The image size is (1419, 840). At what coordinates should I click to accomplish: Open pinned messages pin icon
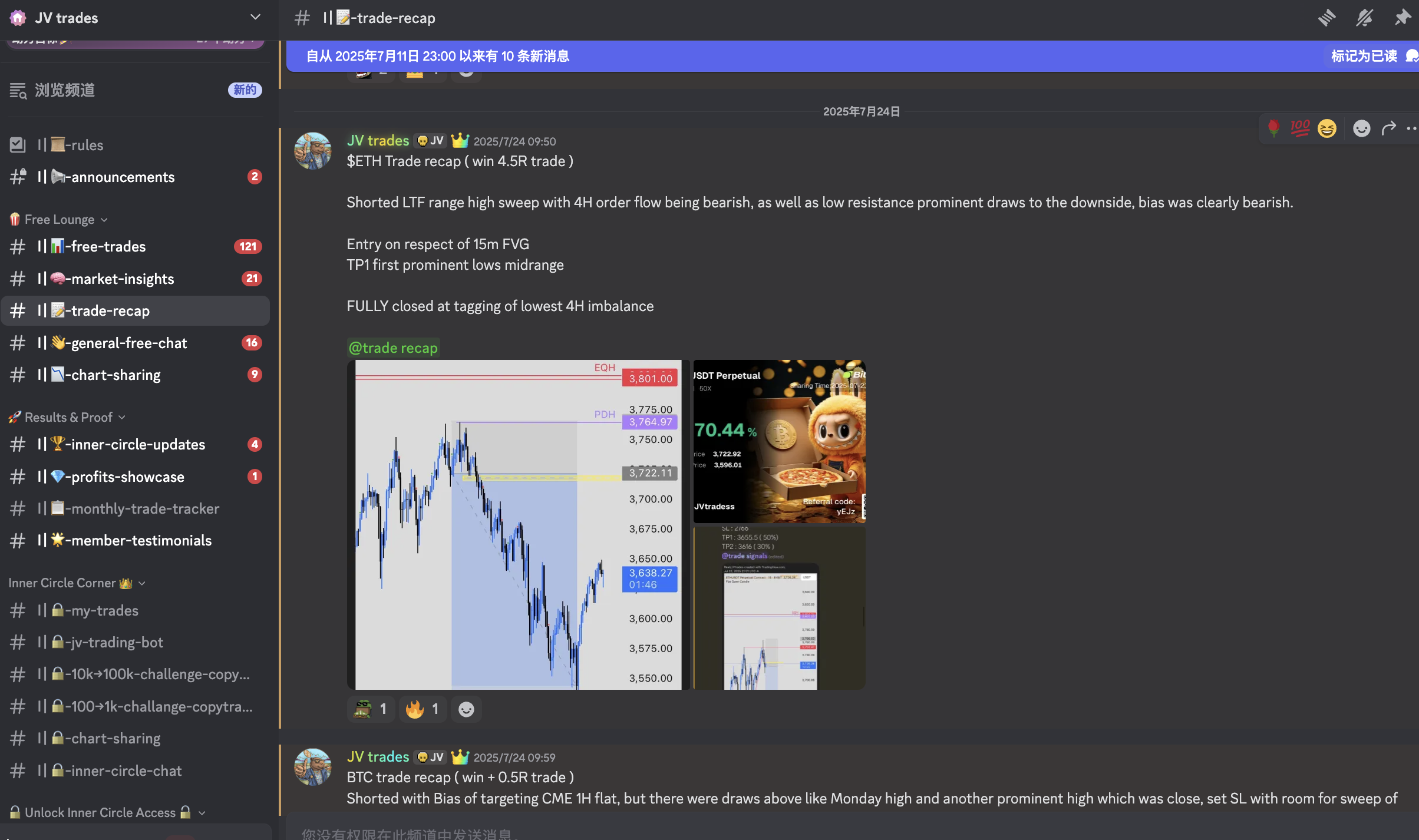pyautogui.click(x=1402, y=18)
